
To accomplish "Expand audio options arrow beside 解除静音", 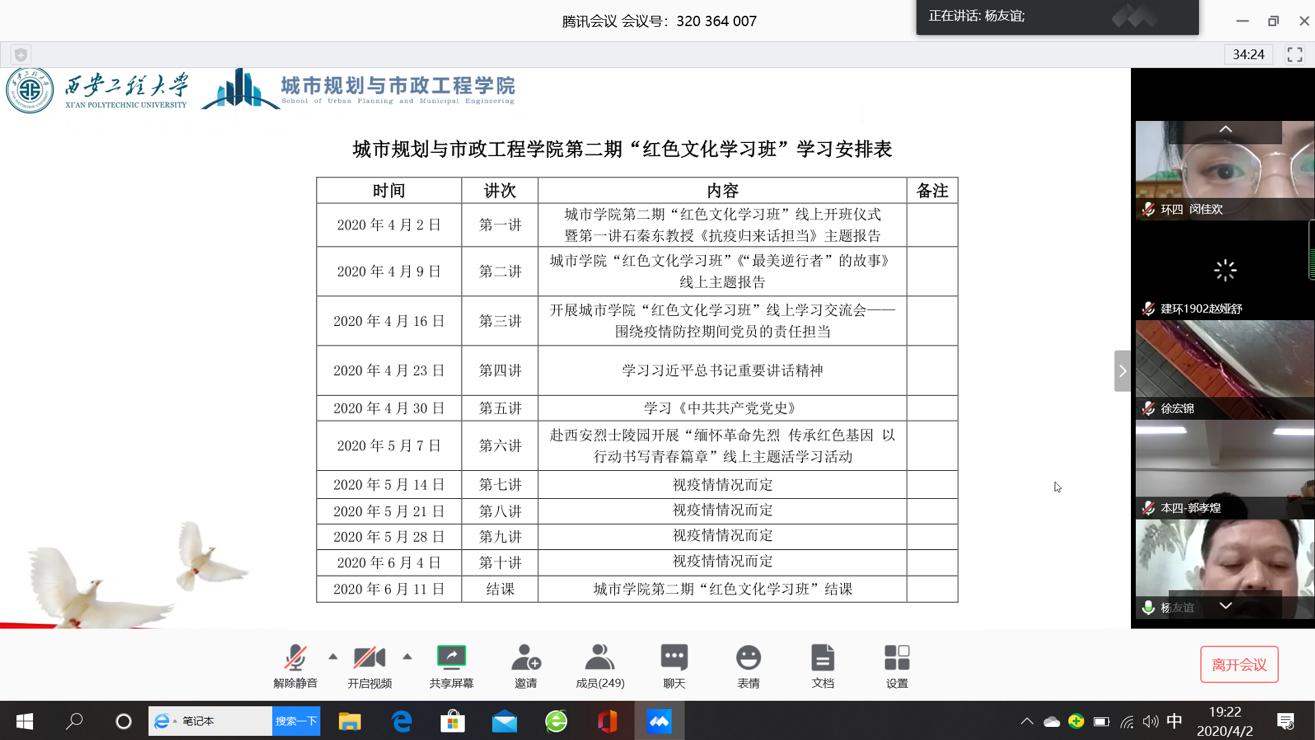I will tap(333, 657).
